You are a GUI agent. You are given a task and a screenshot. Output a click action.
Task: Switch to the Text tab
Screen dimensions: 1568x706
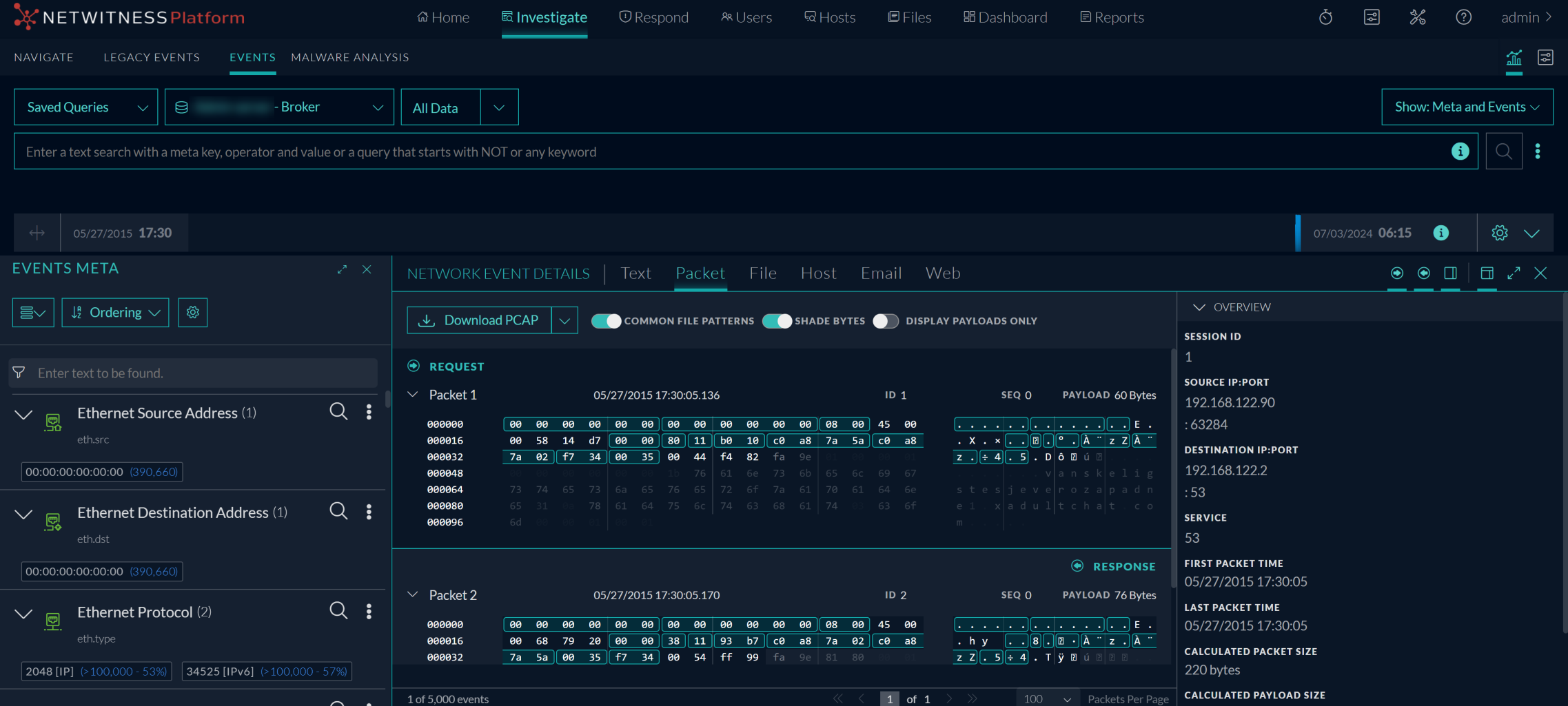[635, 273]
